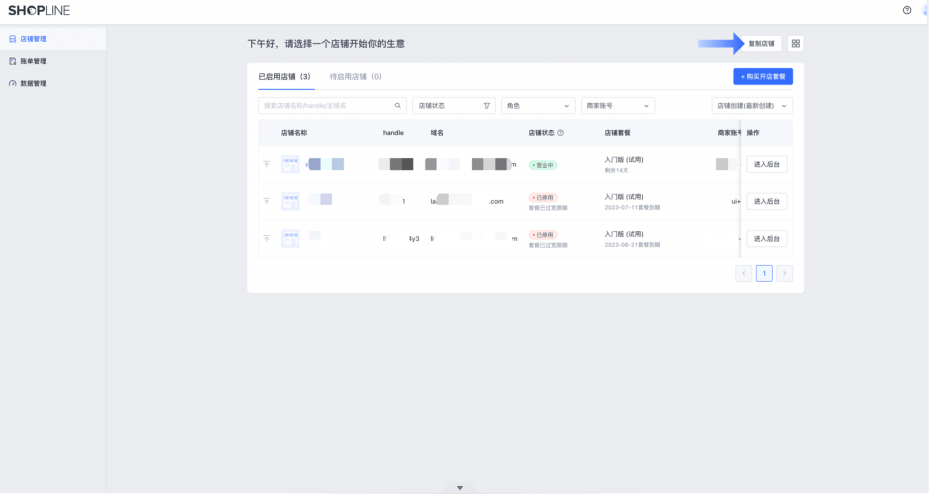Click the pin-to-top icon of the third store
This screenshot has width=929, height=494.
pos(267,238)
